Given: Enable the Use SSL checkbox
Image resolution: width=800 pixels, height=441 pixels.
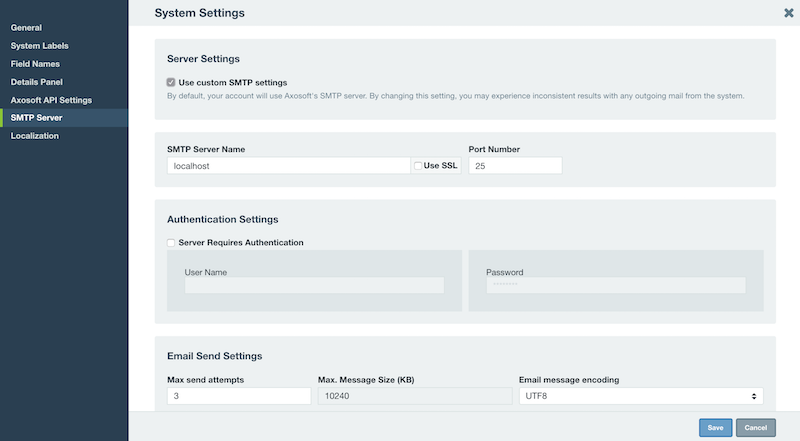Looking at the screenshot, I should (x=418, y=165).
